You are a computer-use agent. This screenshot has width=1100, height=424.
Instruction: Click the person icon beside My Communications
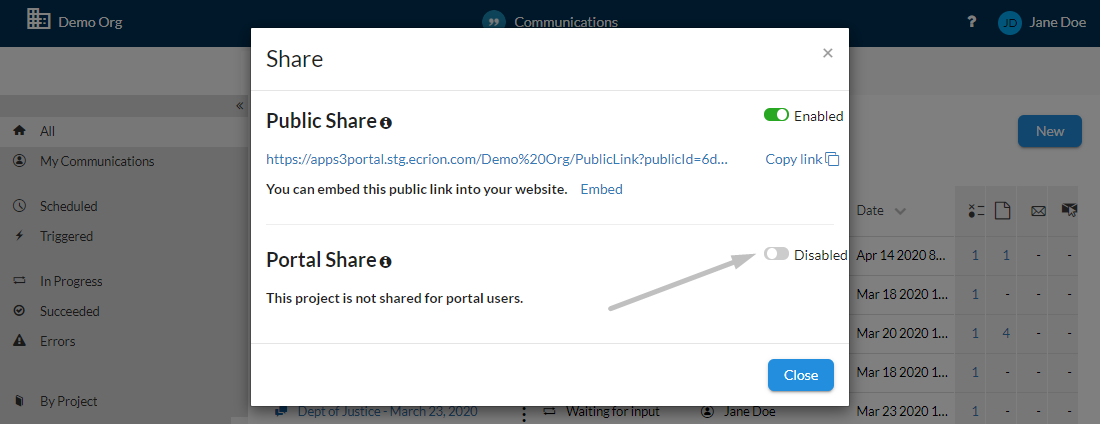(20, 161)
